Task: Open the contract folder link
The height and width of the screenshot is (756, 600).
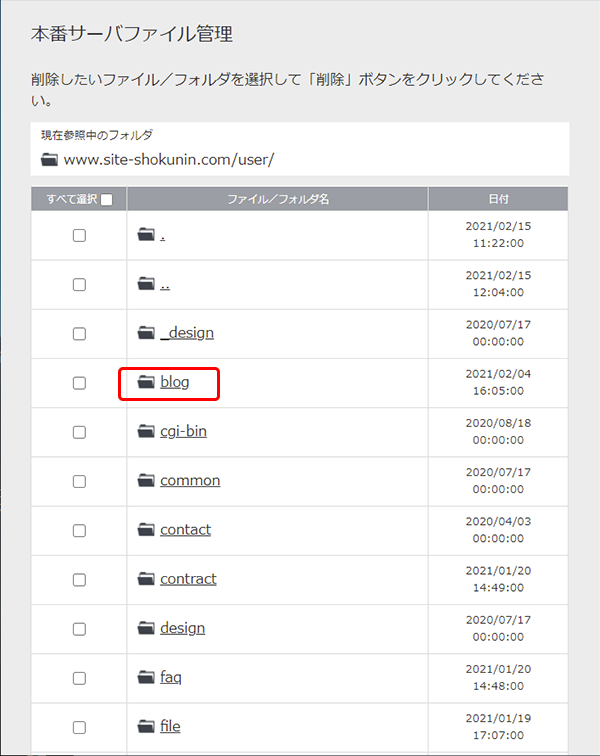Action: (188, 579)
